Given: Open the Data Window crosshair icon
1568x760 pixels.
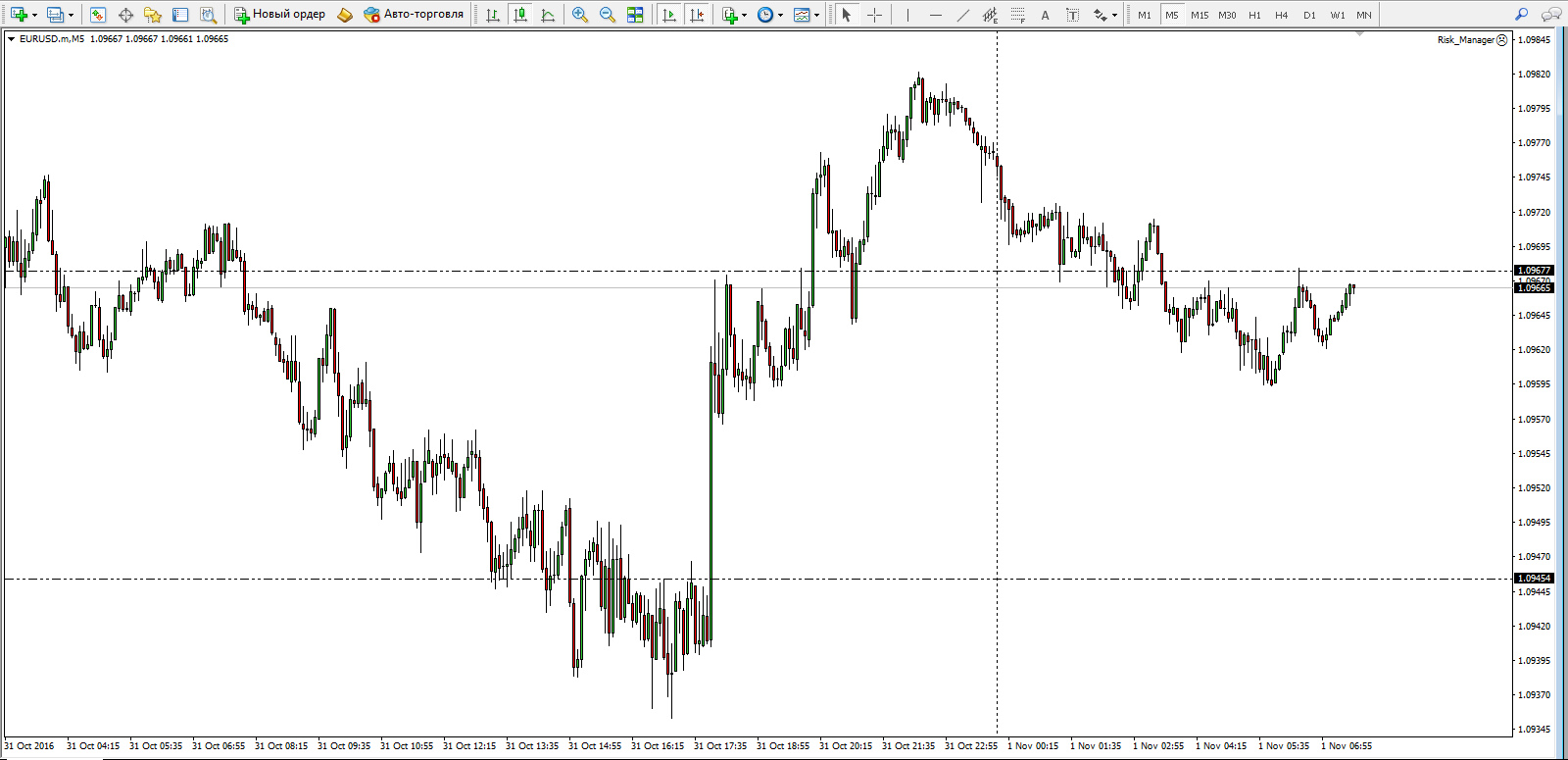Looking at the screenshot, I should [125, 15].
